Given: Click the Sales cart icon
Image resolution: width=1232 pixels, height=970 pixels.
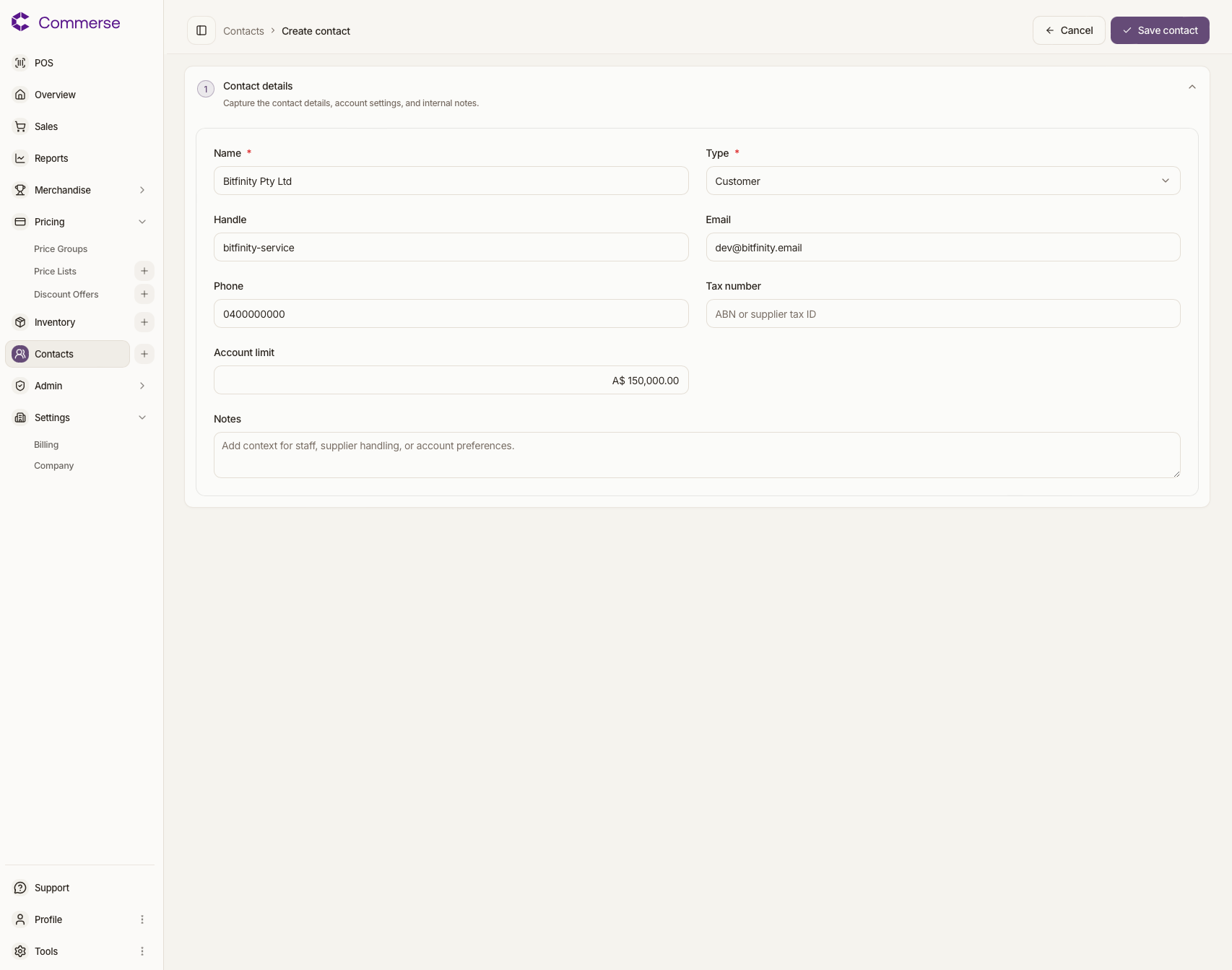Looking at the screenshot, I should (x=20, y=126).
